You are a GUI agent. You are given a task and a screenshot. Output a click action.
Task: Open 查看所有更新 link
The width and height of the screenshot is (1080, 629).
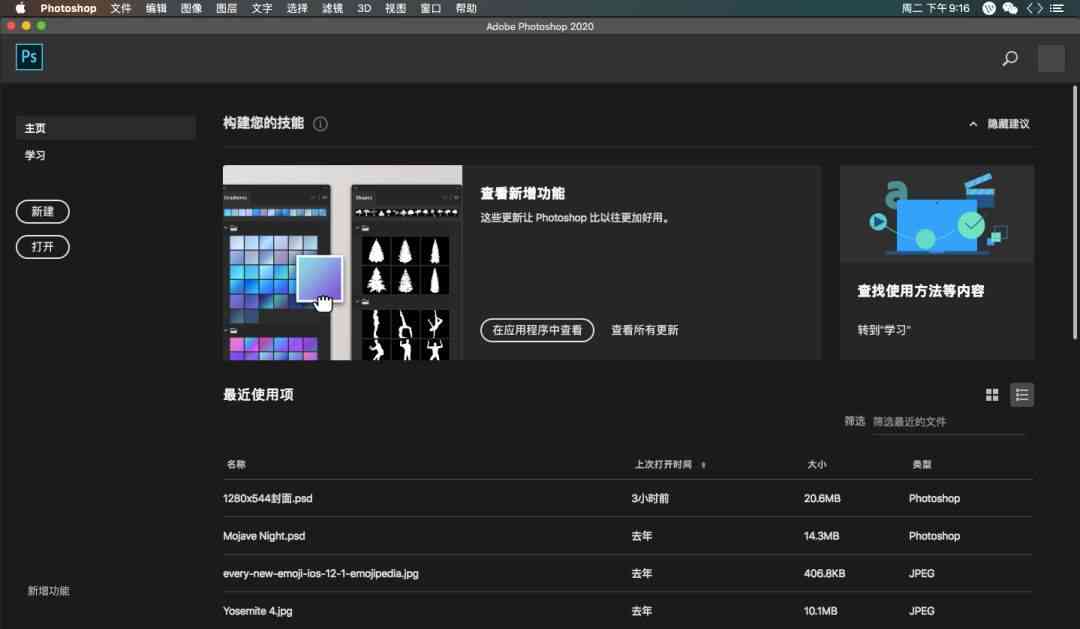click(645, 330)
